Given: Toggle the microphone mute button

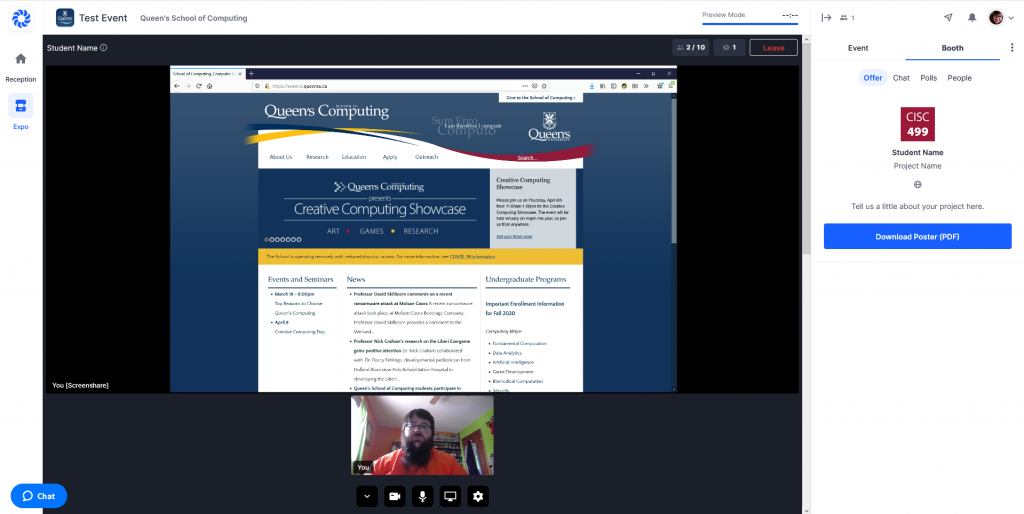Looking at the screenshot, I should tap(423, 496).
